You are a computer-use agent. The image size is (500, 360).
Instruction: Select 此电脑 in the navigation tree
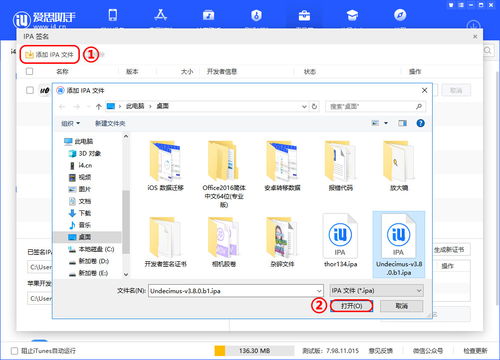pyautogui.click(x=79, y=141)
